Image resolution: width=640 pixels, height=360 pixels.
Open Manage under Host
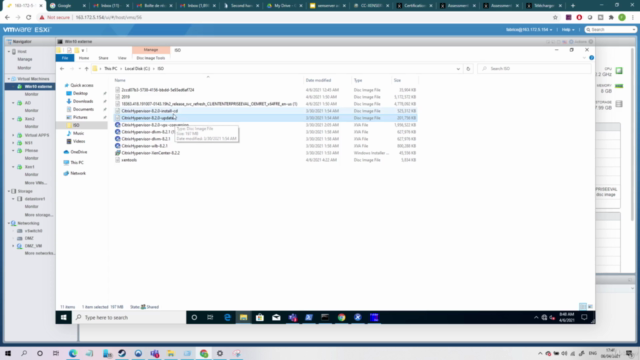pyautogui.click(x=24, y=60)
